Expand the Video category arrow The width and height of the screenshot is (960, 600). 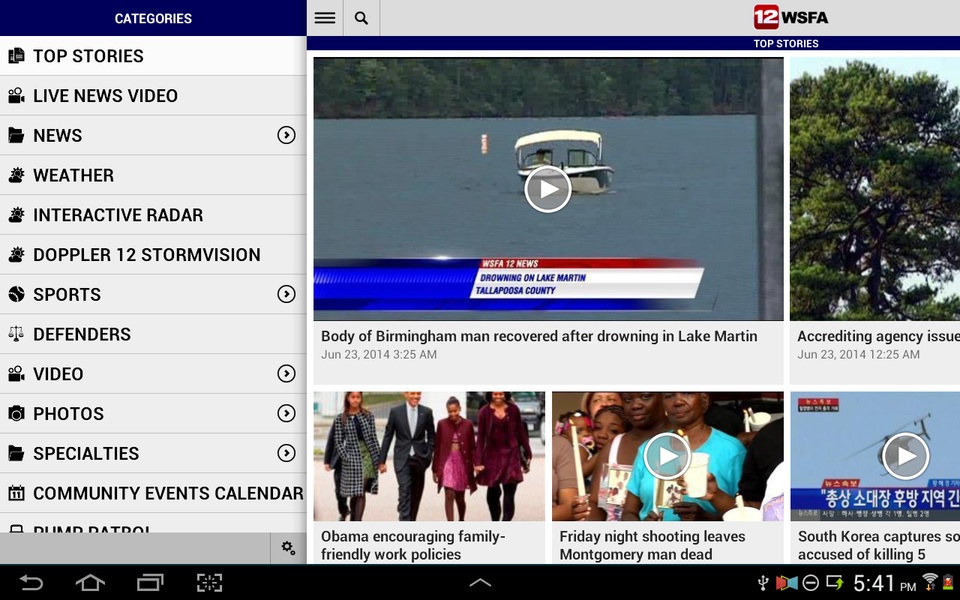286,373
